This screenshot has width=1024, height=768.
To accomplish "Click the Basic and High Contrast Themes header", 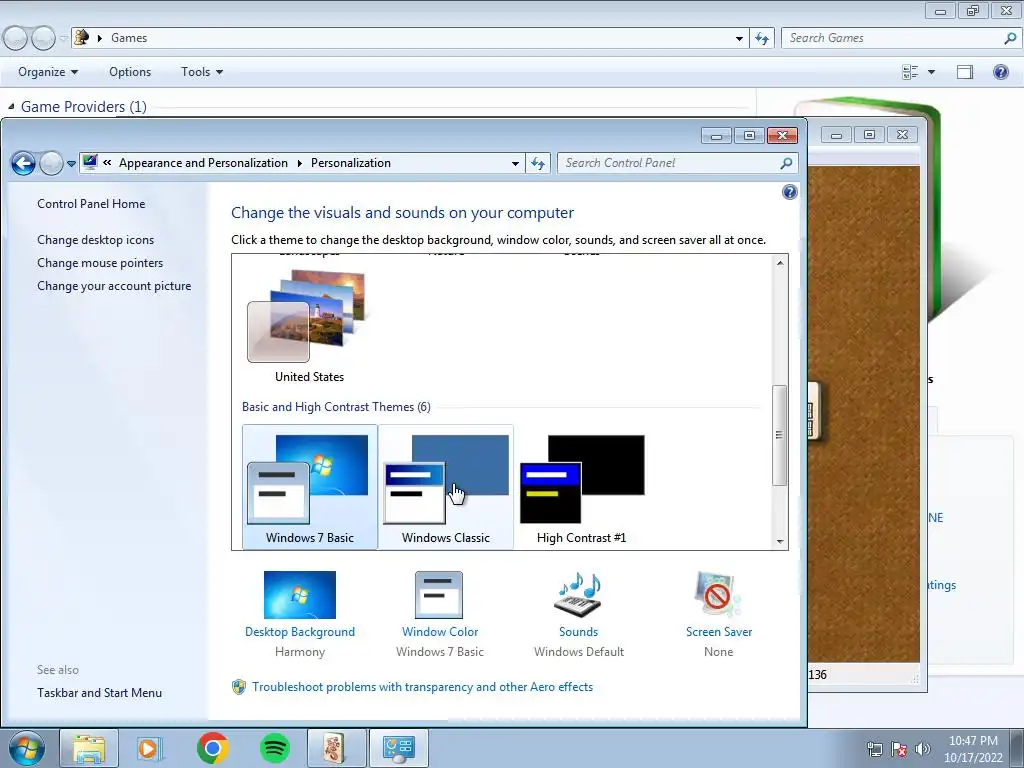I will [336, 407].
